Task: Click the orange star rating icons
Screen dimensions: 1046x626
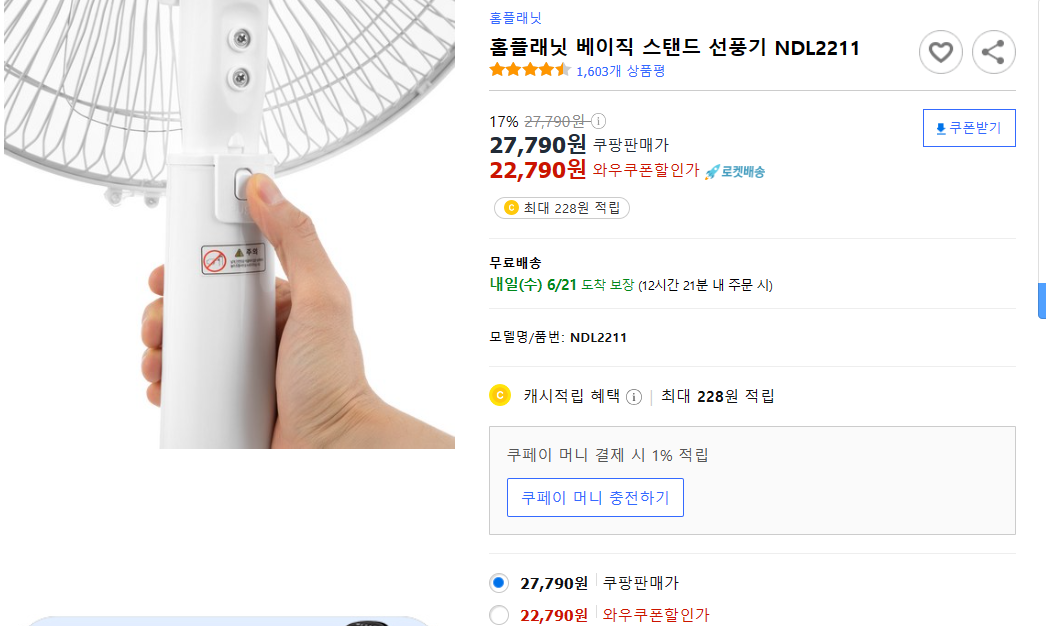Action: pyautogui.click(x=530, y=70)
